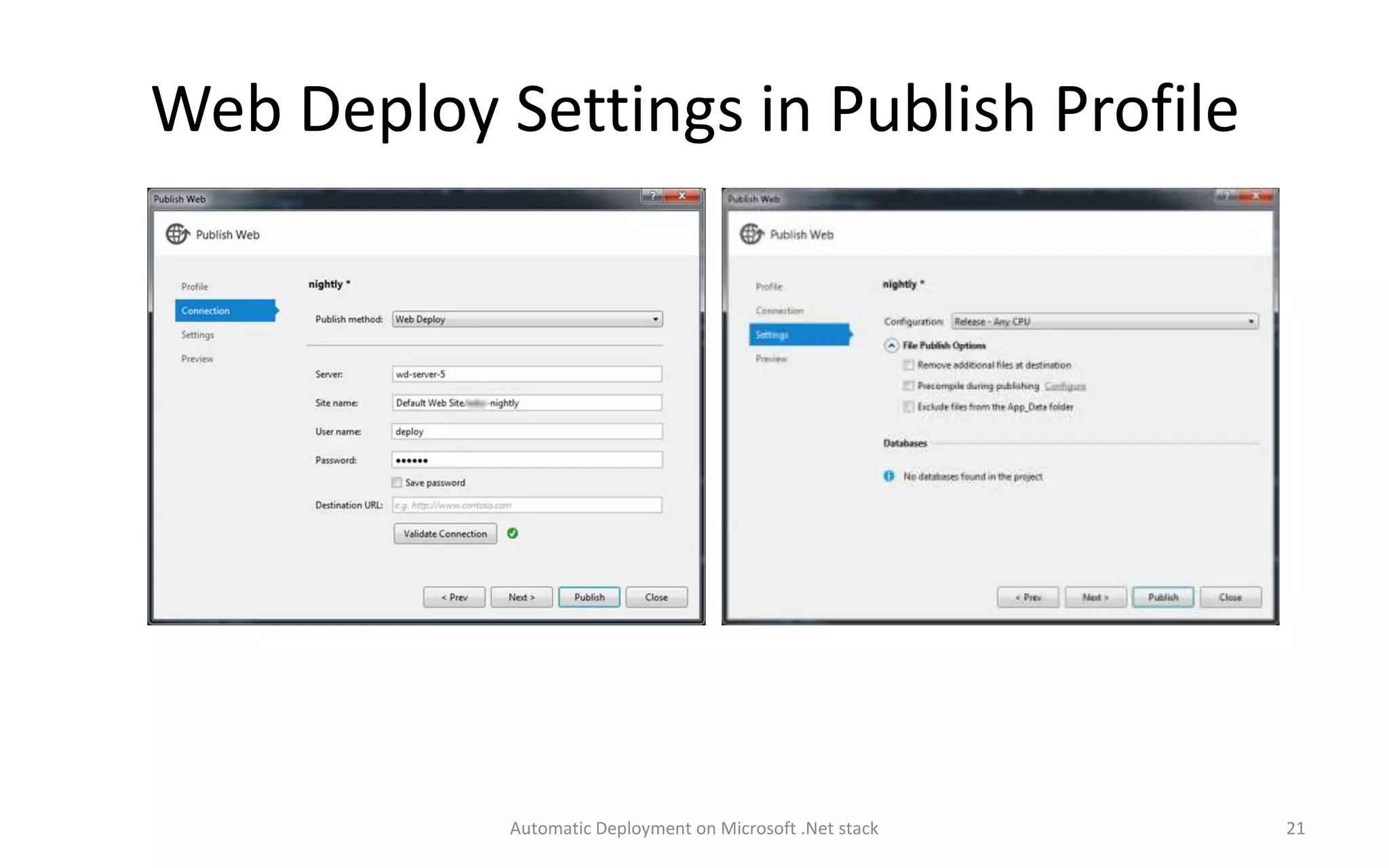
Task: Check Exclude files from the App_Data folder
Action: click(x=908, y=407)
